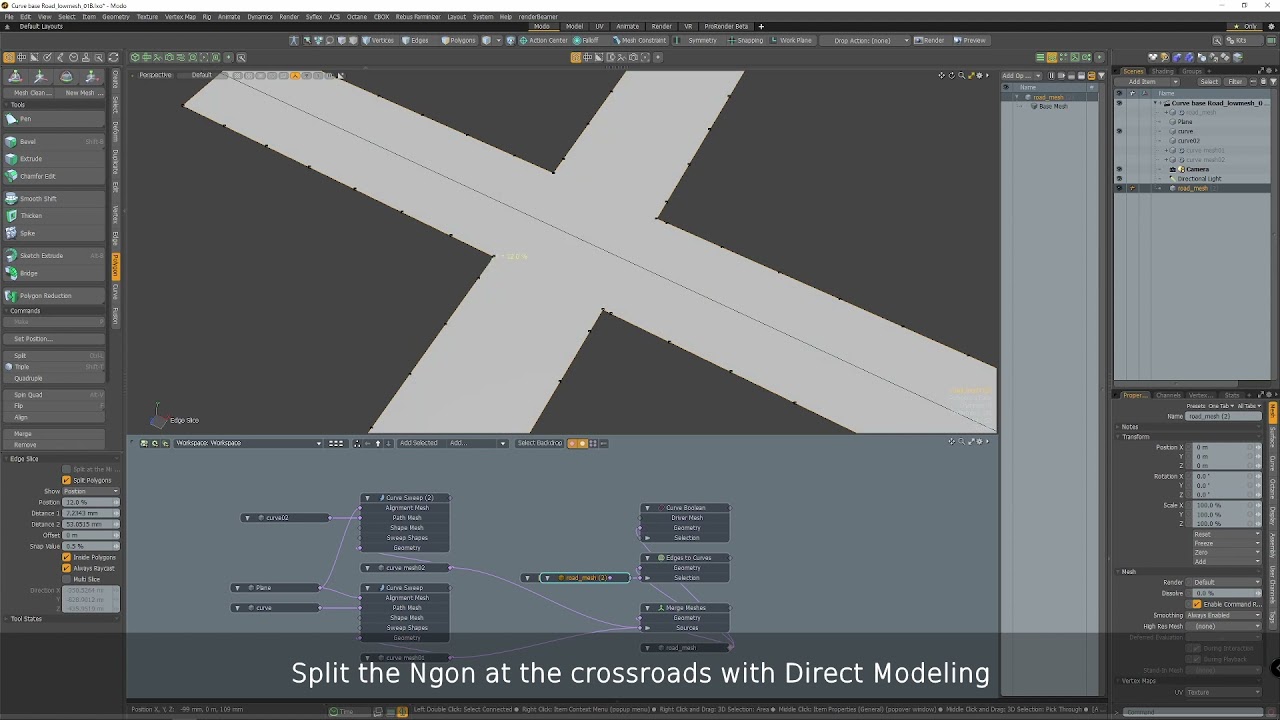1280x720 pixels.
Task: Toggle the Inside Polygons checkbox
Action: [x=67, y=557]
